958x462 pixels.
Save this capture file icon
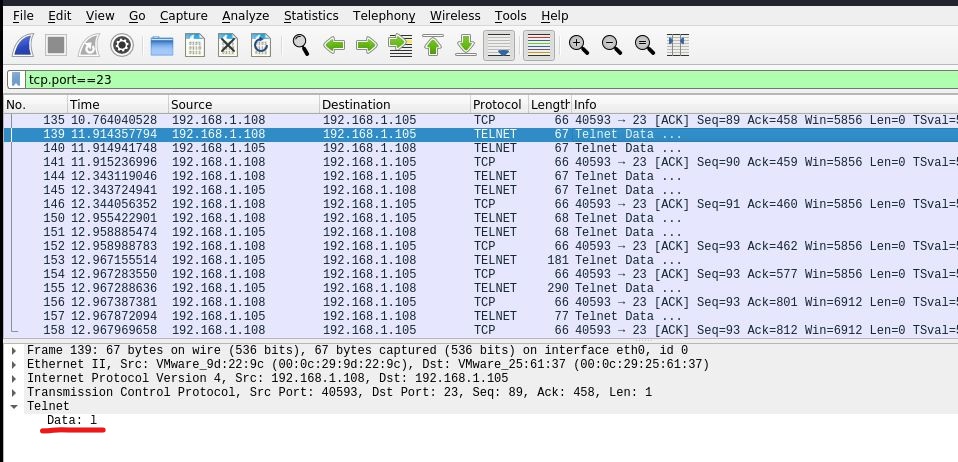(x=195, y=45)
